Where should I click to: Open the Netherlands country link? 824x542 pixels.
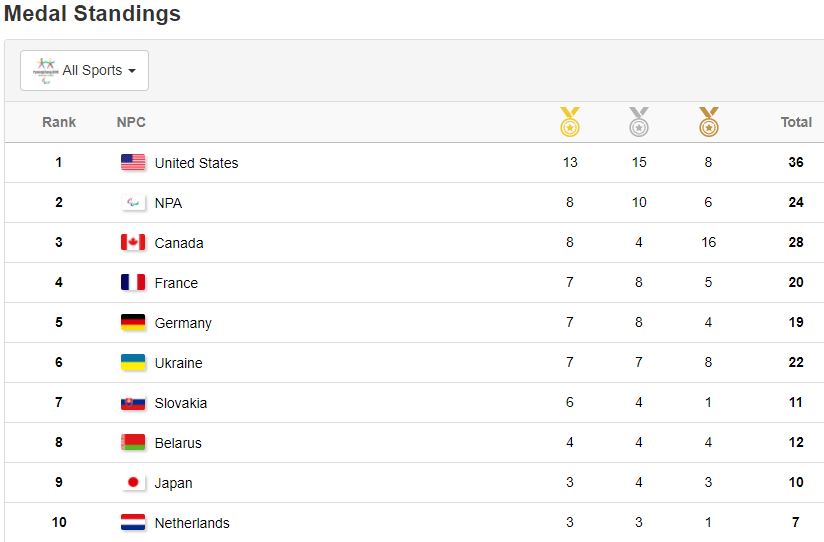pyautogui.click(x=192, y=523)
